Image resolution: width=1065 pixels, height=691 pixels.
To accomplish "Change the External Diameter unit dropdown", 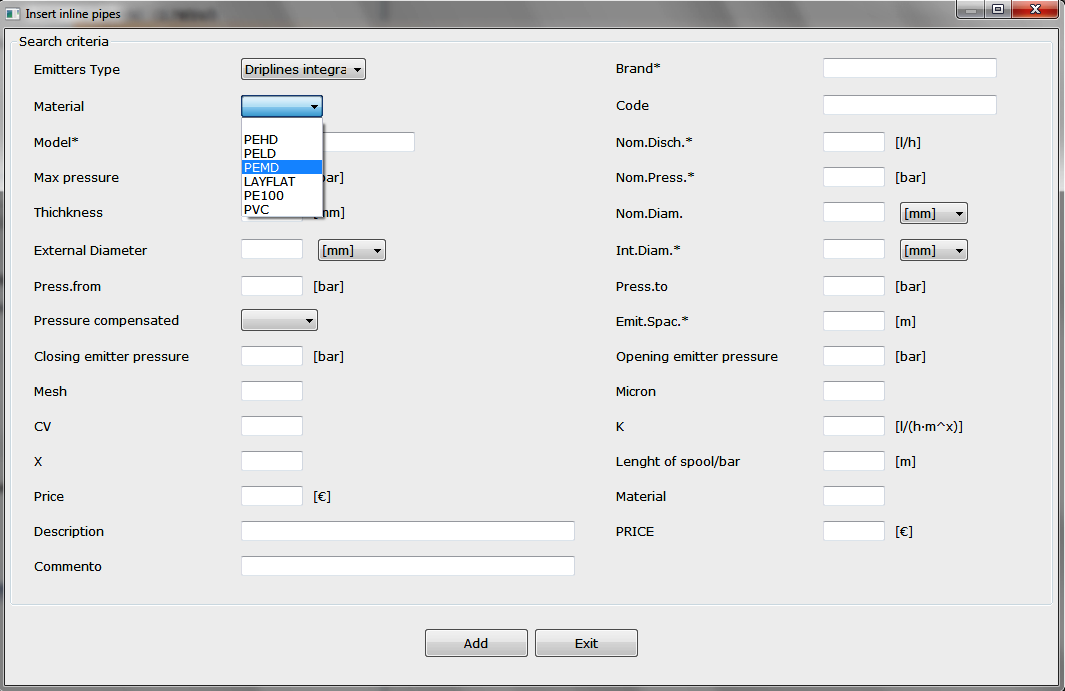I will coord(351,251).
